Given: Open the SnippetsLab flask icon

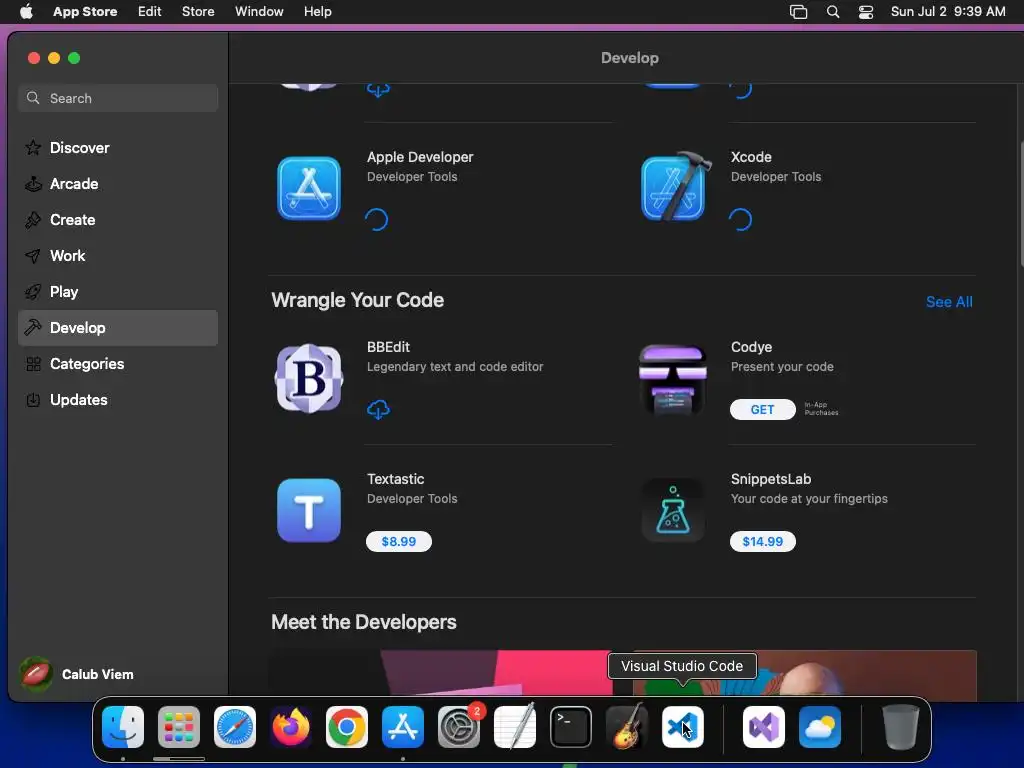Looking at the screenshot, I should tap(673, 511).
